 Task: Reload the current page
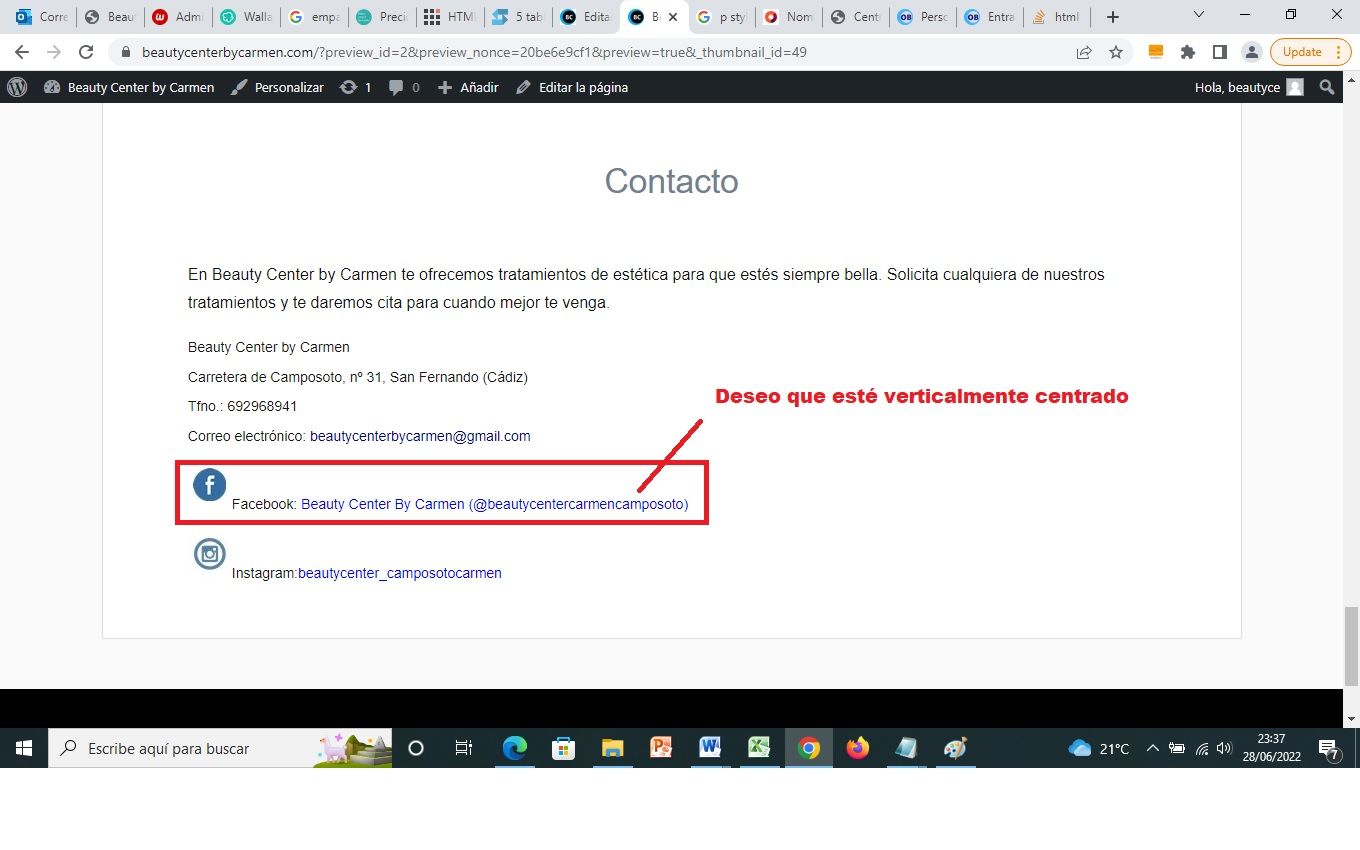(x=86, y=52)
